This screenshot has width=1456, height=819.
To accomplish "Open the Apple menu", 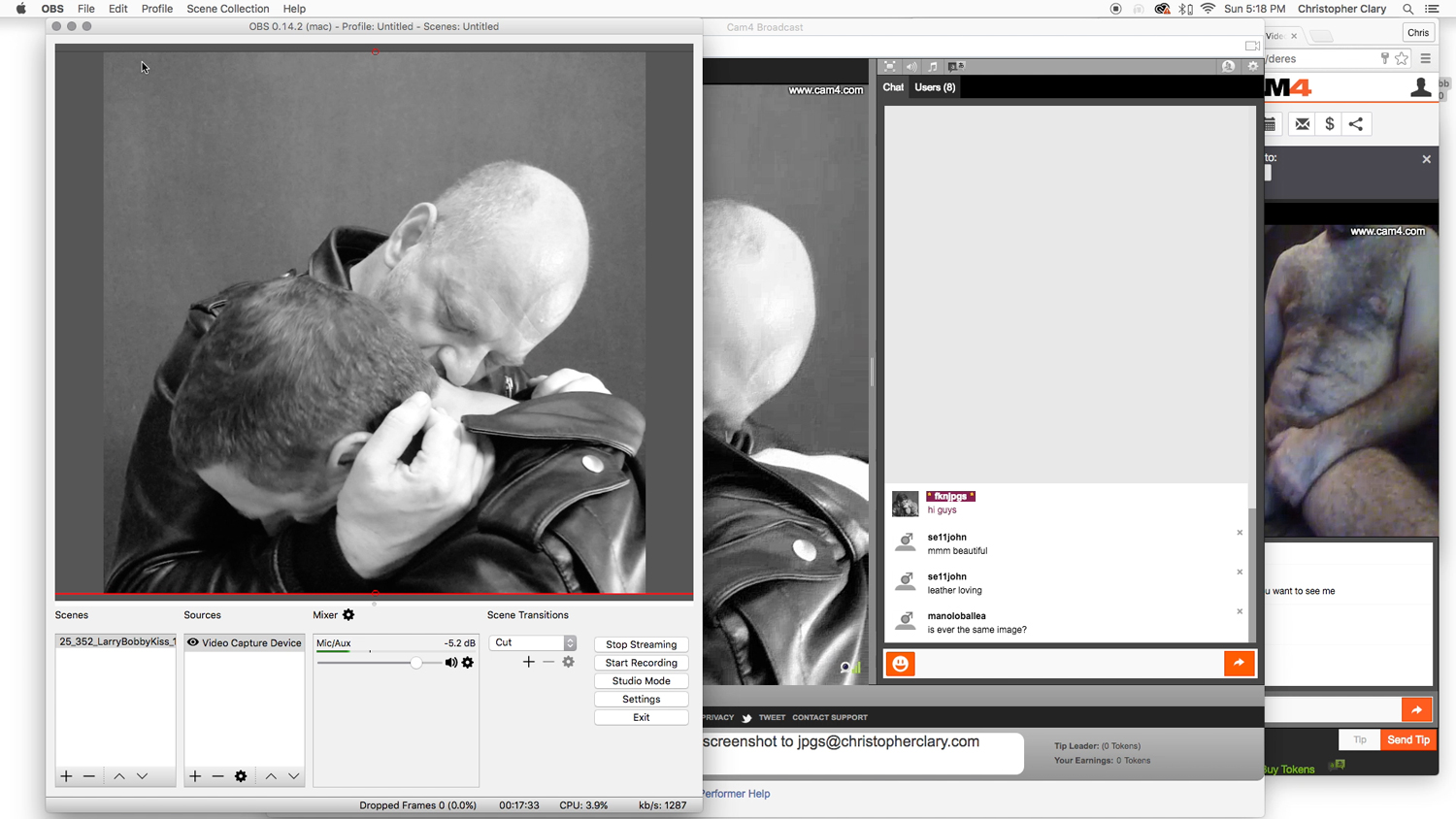I will (x=20, y=9).
